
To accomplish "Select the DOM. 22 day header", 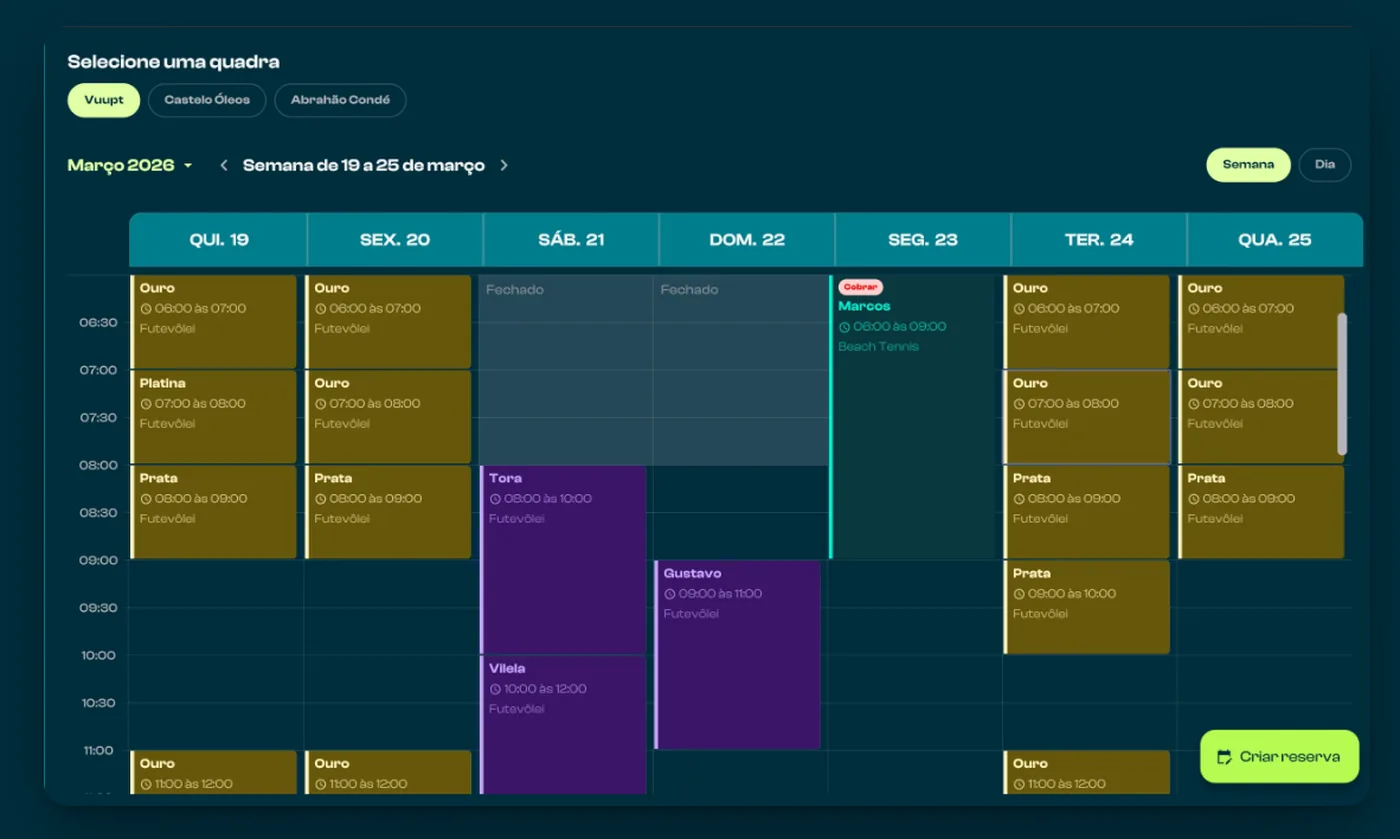I will click(747, 240).
